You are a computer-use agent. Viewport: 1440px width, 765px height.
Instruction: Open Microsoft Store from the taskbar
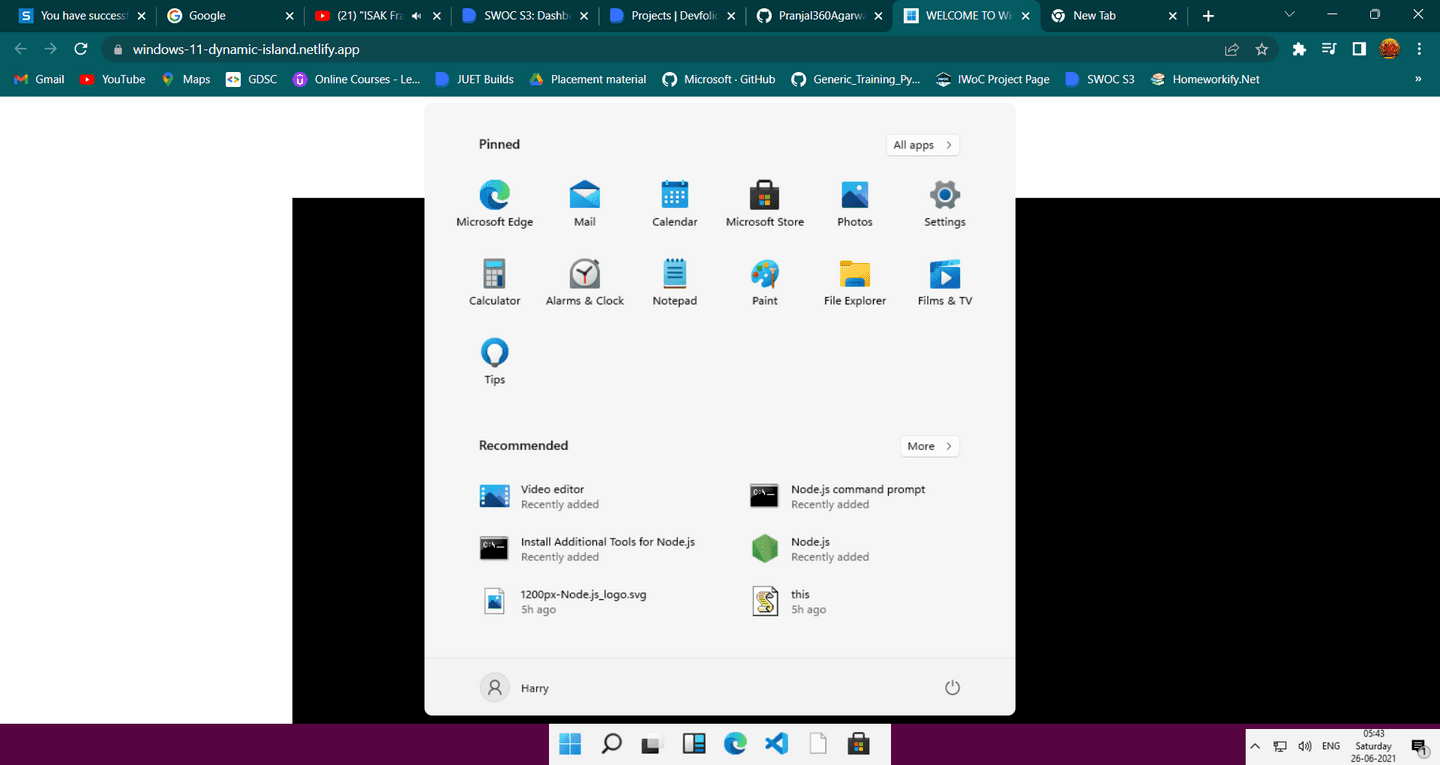(x=858, y=744)
